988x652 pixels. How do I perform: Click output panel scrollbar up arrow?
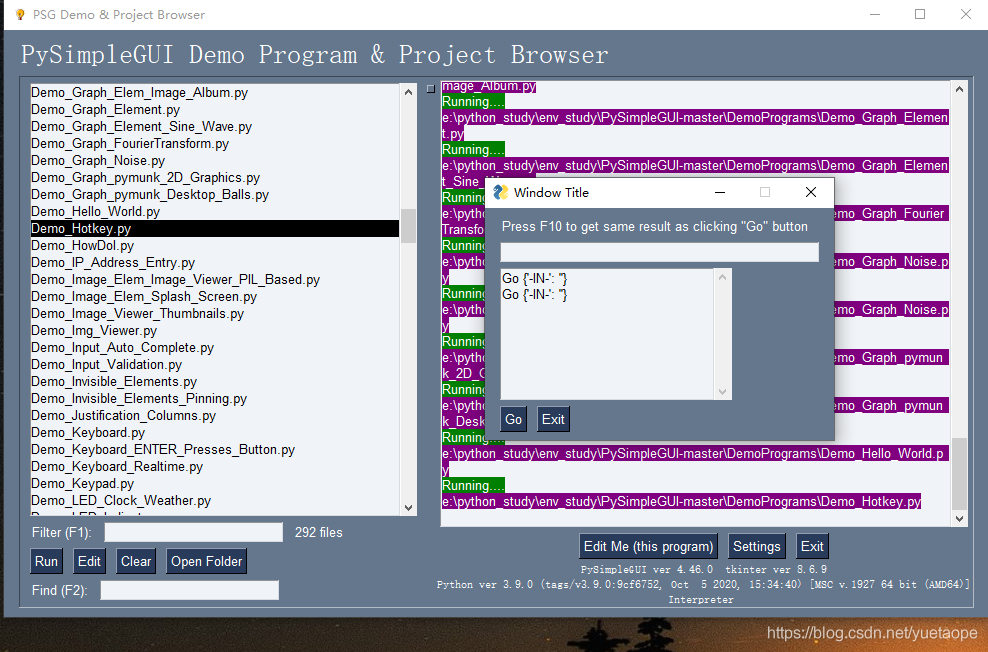(x=959, y=89)
